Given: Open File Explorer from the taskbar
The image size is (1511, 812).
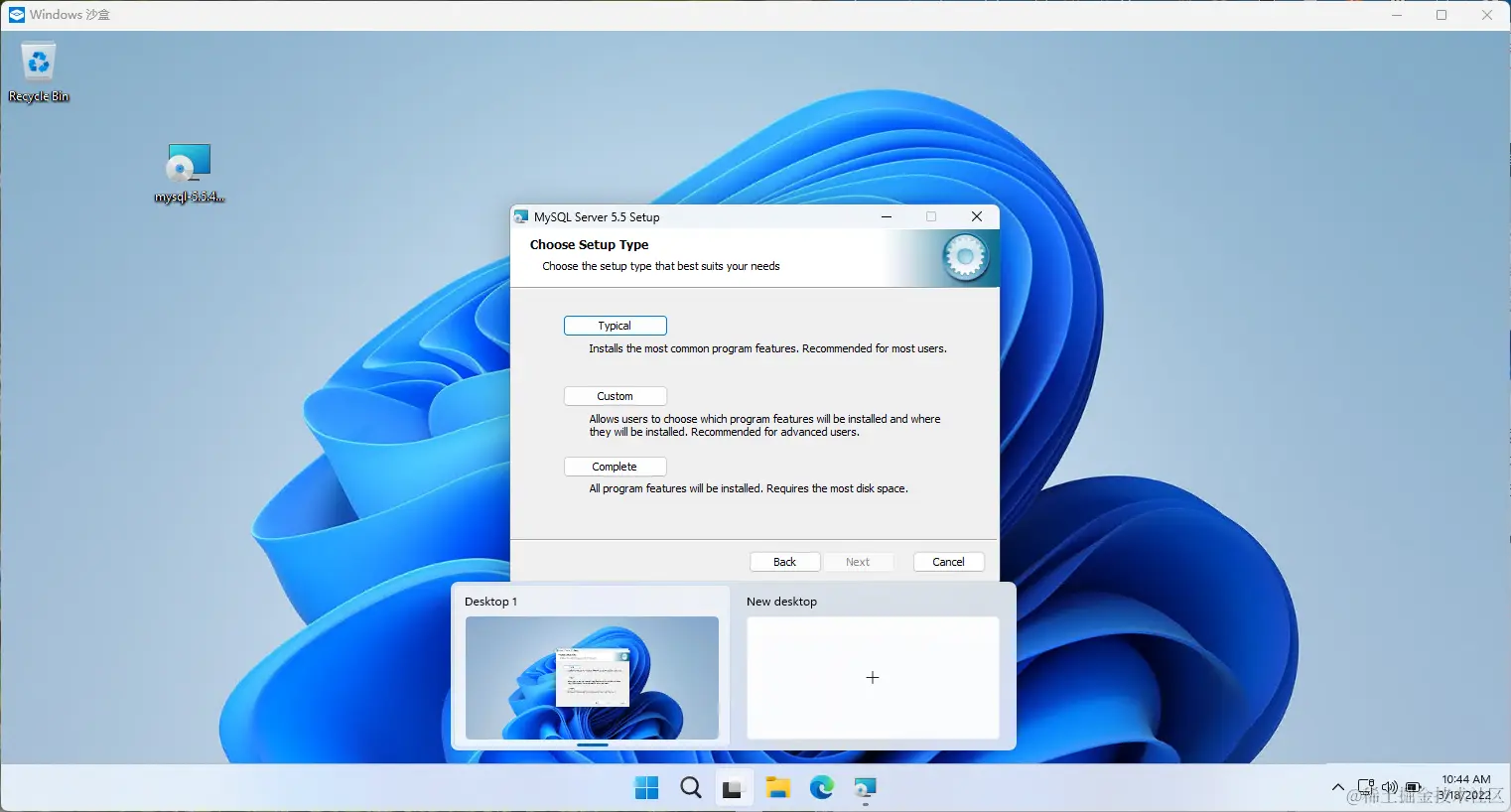Looking at the screenshot, I should pyautogui.click(x=777, y=788).
